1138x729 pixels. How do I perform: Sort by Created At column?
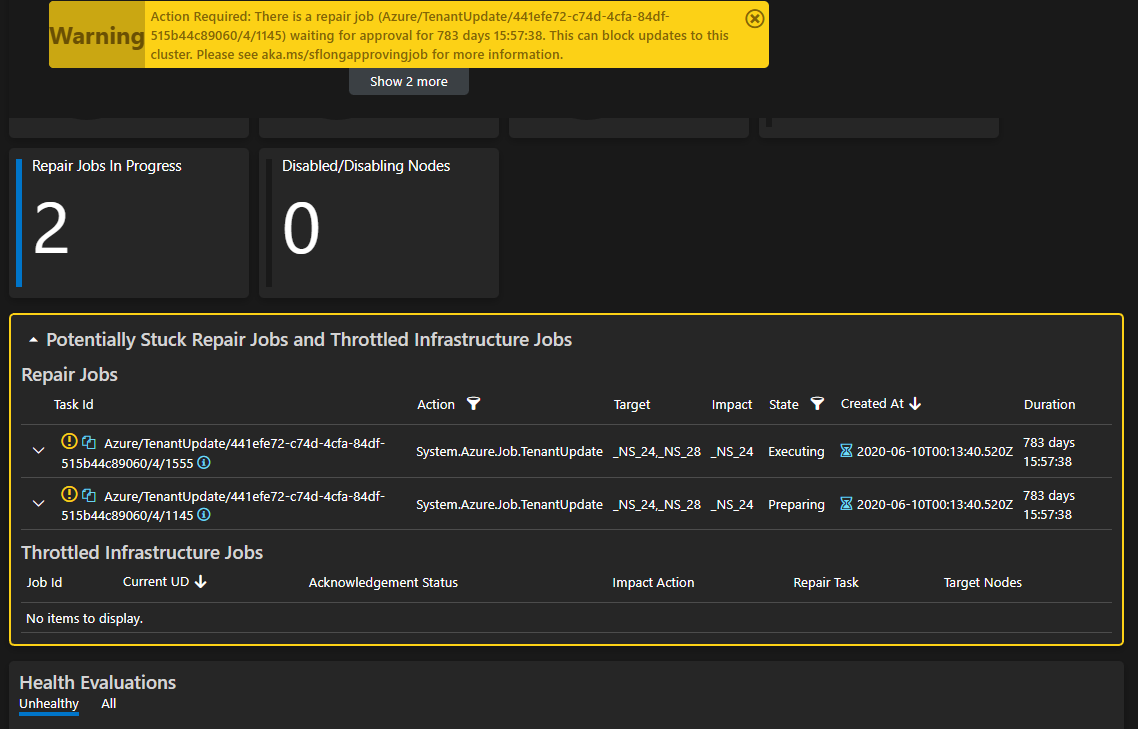click(x=872, y=404)
